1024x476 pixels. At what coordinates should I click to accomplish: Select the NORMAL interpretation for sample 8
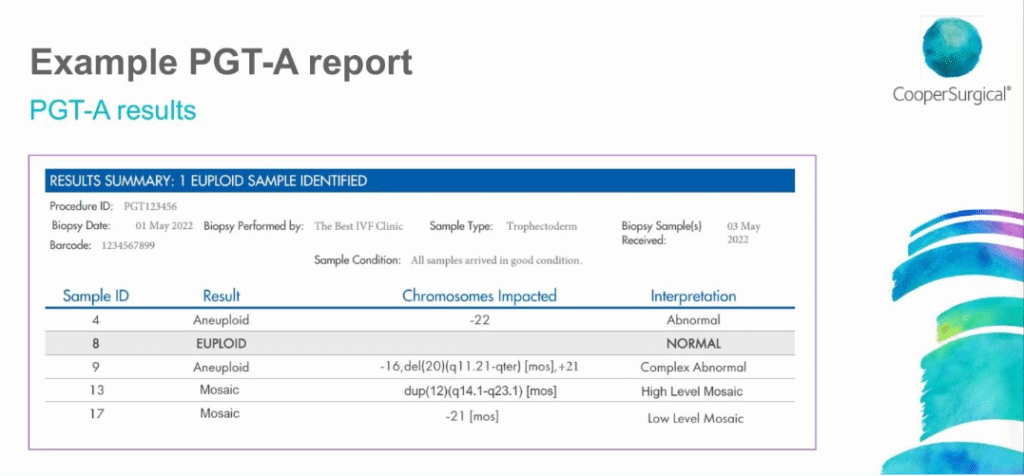click(693, 343)
